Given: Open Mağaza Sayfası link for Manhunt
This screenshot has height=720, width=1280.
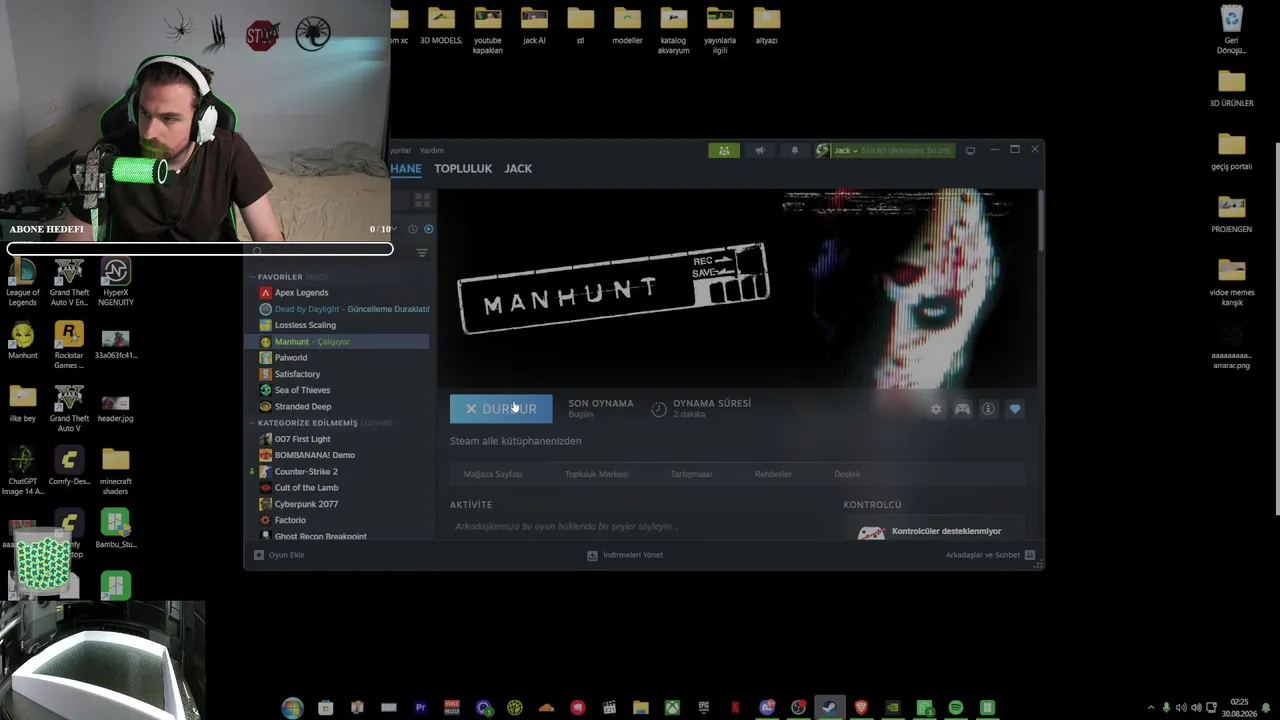Looking at the screenshot, I should click(493, 474).
